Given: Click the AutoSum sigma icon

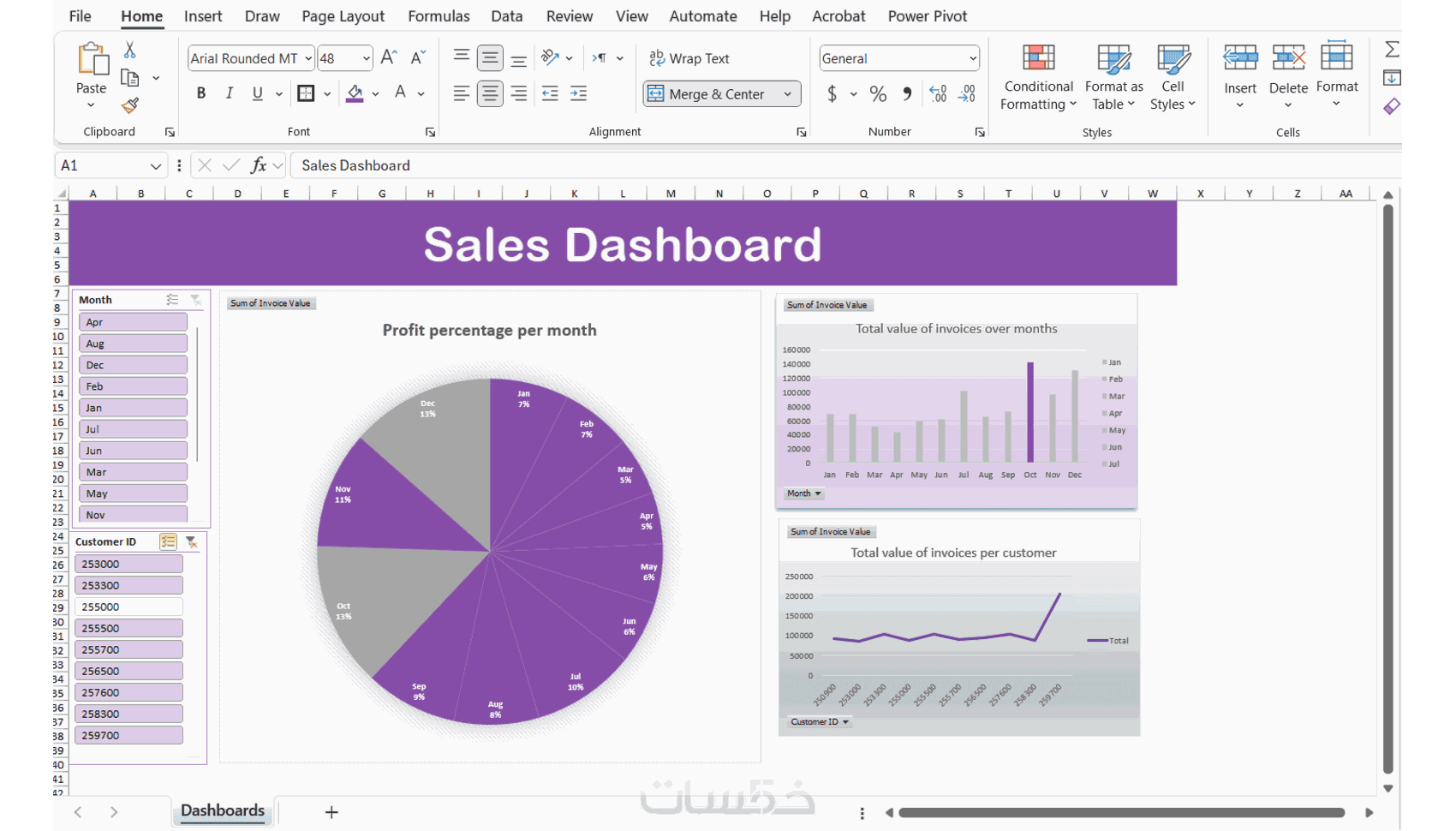Looking at the screenshot, I should click(1392, 50).
